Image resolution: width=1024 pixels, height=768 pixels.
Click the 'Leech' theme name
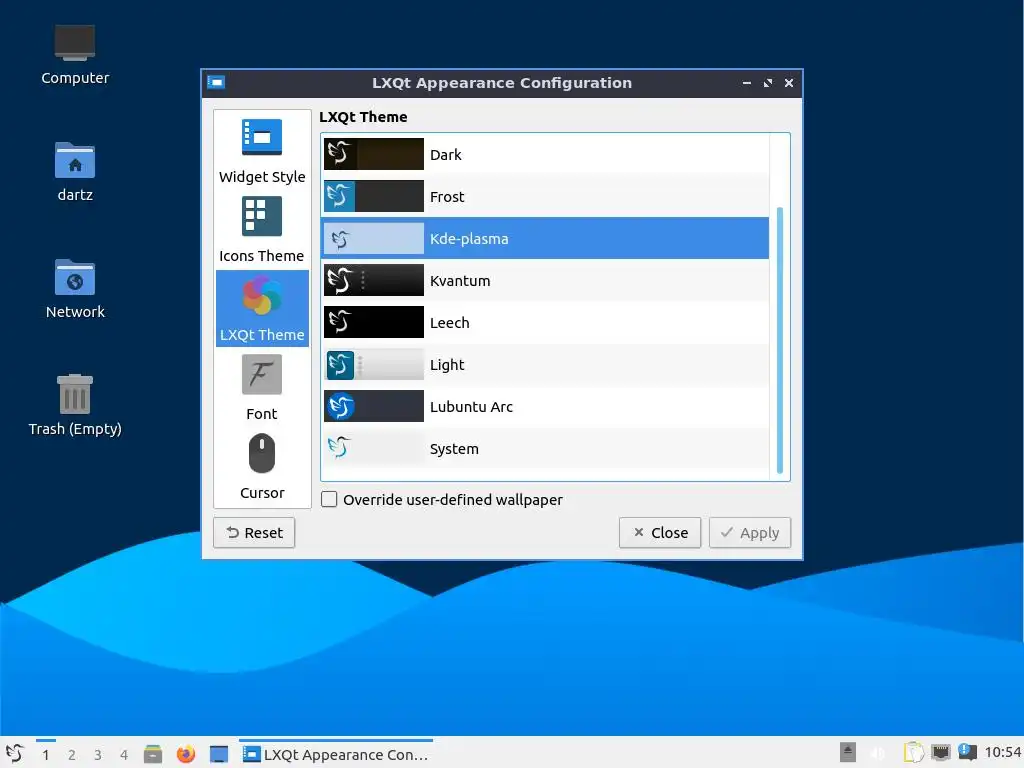[x=449, y=323]
